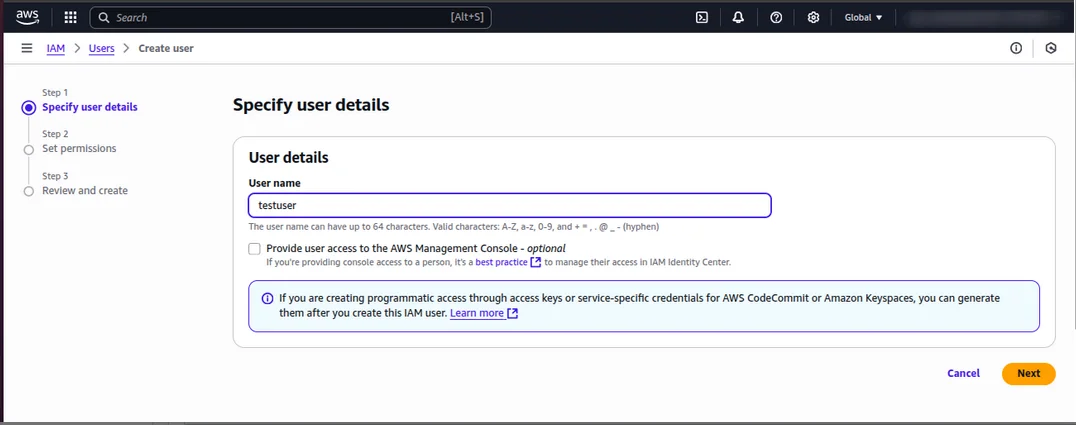
Task: Enable AWS Management Console access checkbox
Action: [255, 248]
